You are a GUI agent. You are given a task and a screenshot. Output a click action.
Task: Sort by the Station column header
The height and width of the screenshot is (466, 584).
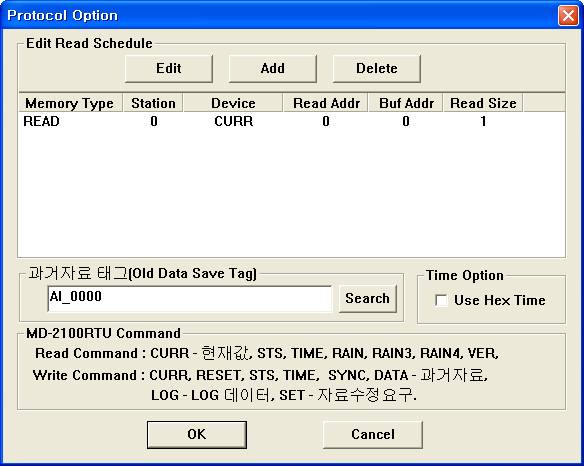pos(153,103)
